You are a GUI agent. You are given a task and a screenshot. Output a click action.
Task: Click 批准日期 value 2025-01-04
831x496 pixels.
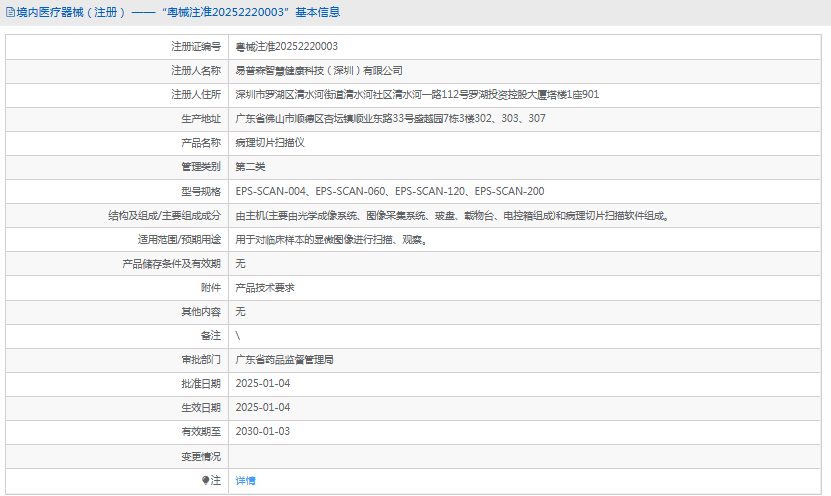263,383
